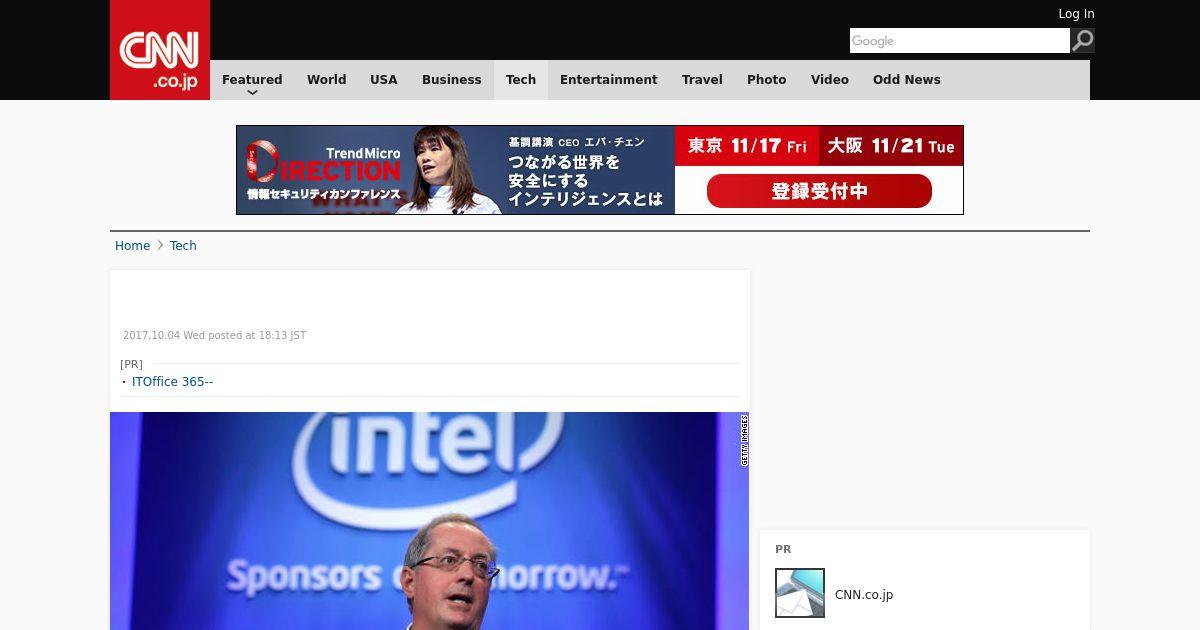
Task: Click the Tech breadcrumb link
Action: click(183, 246)
